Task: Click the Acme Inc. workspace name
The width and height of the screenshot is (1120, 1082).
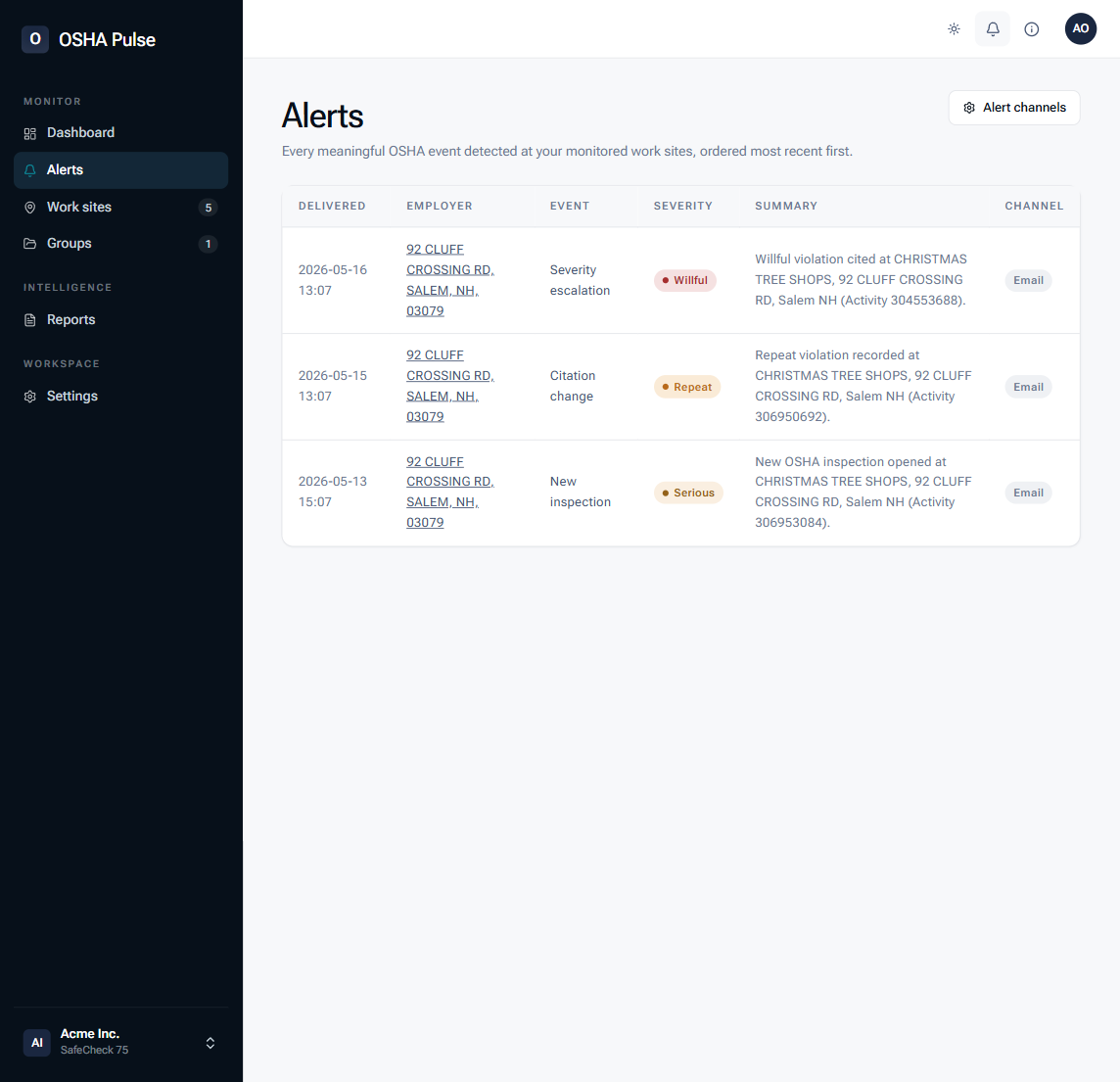Action: [90, 1034]
